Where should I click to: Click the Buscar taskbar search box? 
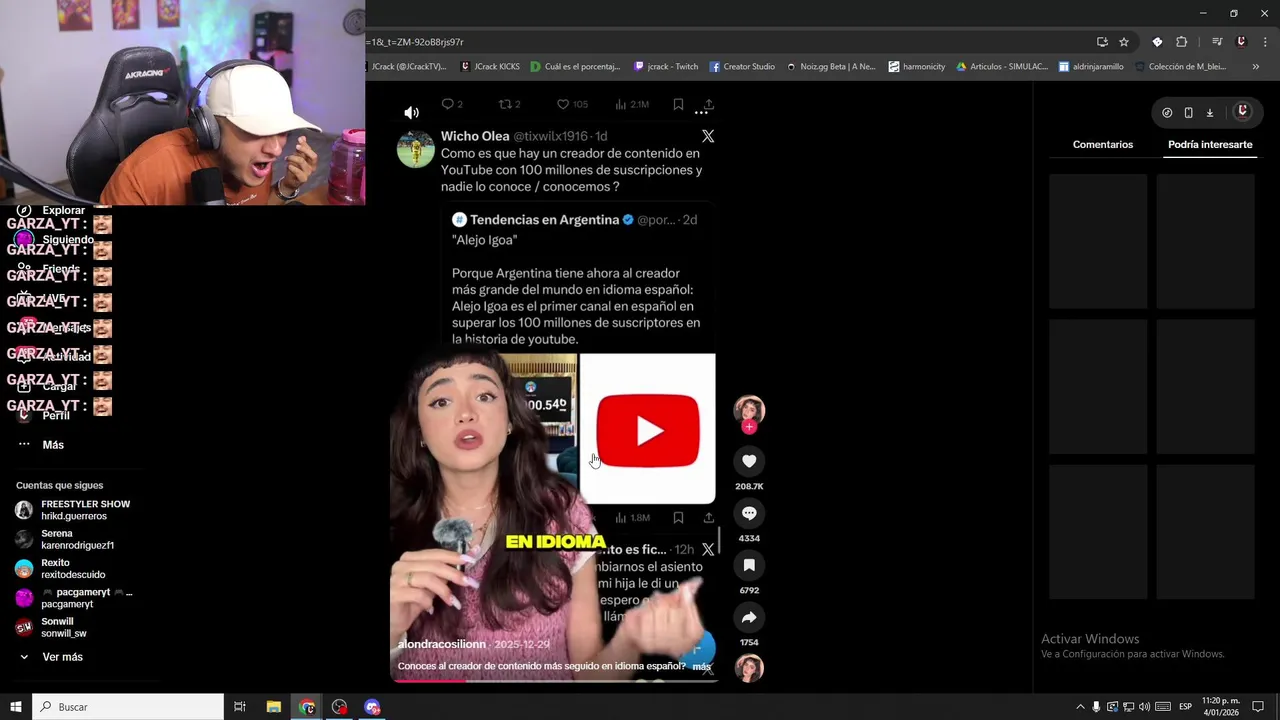tap(128, 707)
